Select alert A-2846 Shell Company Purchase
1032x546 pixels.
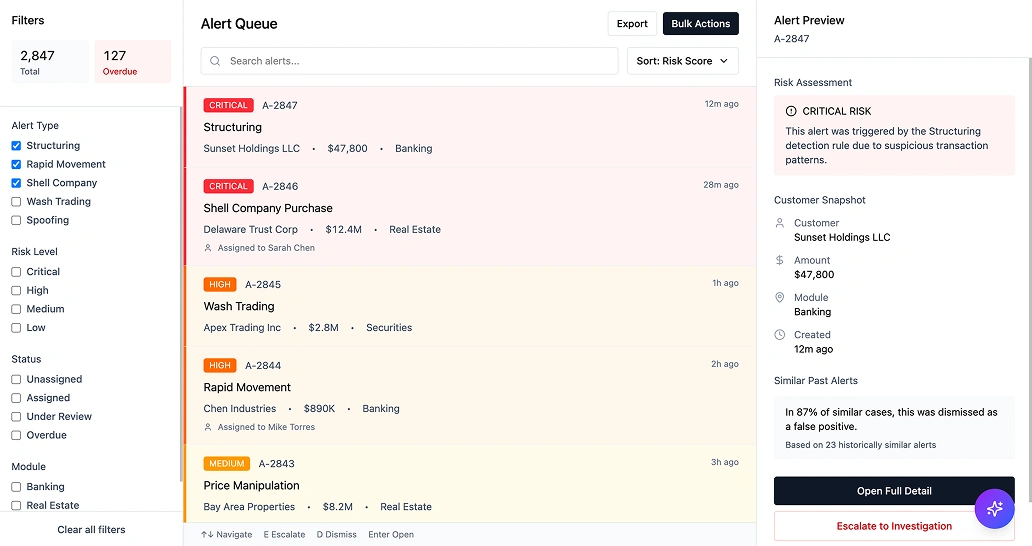pos(470,217)
